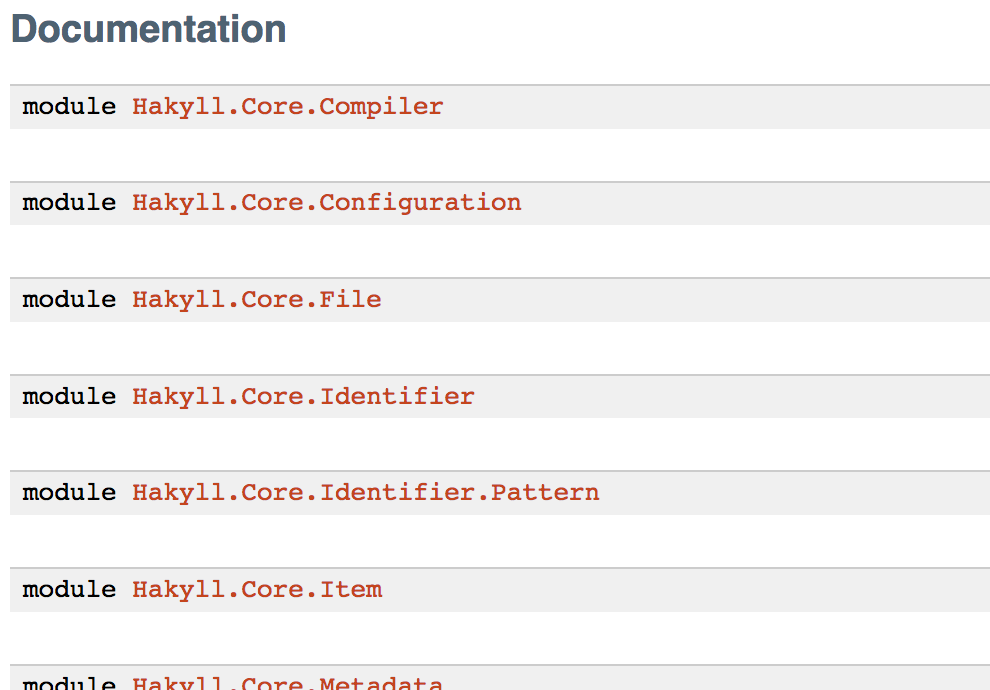990x690 pixels.
Task: Click the module keyword before Hakyll.Core.Identifier
Action: 69,396
